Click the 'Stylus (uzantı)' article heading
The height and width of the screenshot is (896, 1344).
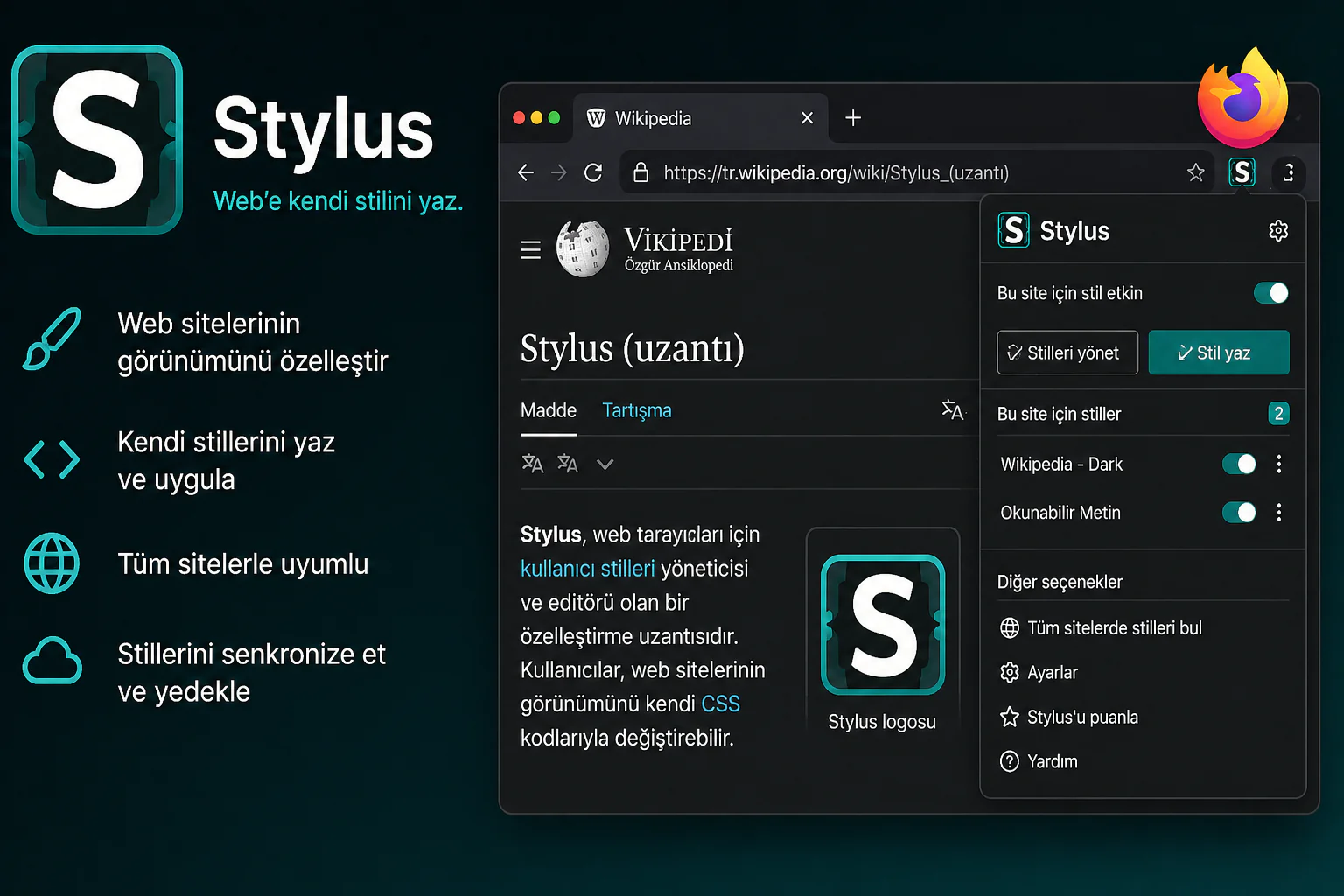pos(633,347)
